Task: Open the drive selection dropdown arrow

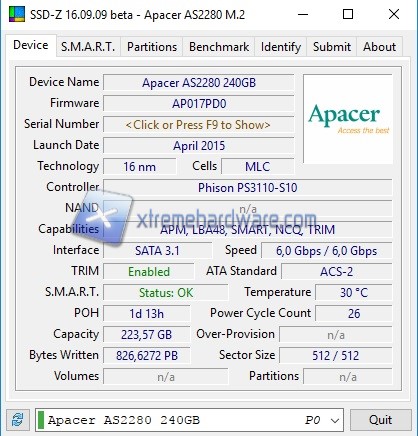Action: click(335, 420)
